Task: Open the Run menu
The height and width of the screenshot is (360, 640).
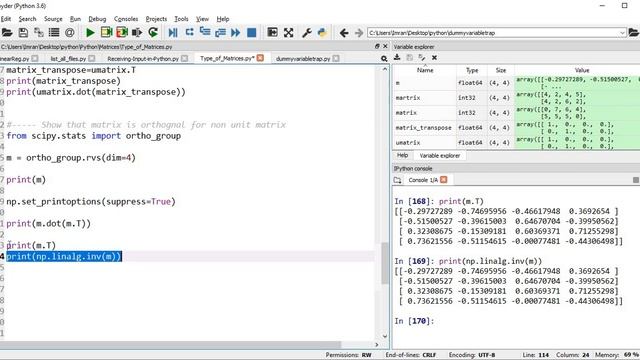Action: (75, 19)
